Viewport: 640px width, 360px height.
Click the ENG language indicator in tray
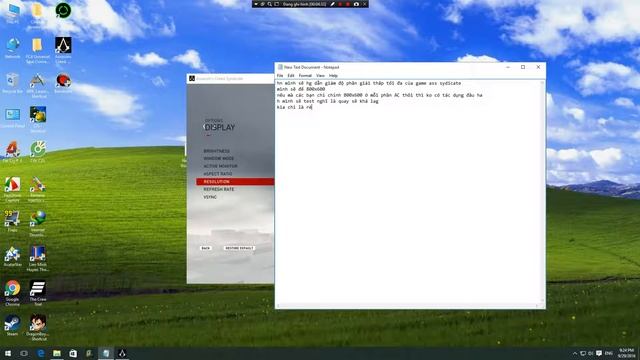click(609, 353)
